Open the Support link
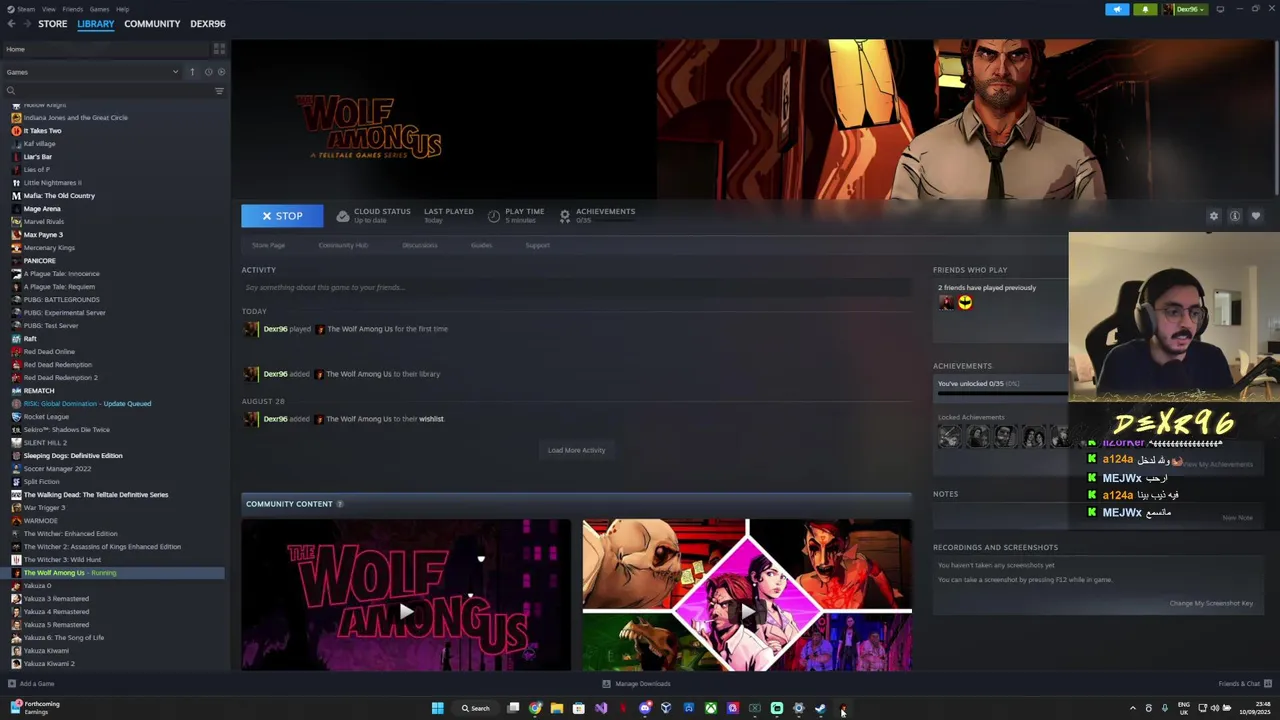The width and height of the screenshot is (1280, 720). click(x=538, y=245)
